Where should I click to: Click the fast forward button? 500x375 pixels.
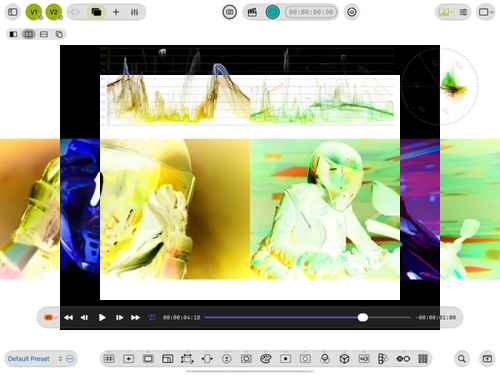[x=135, y=318]
